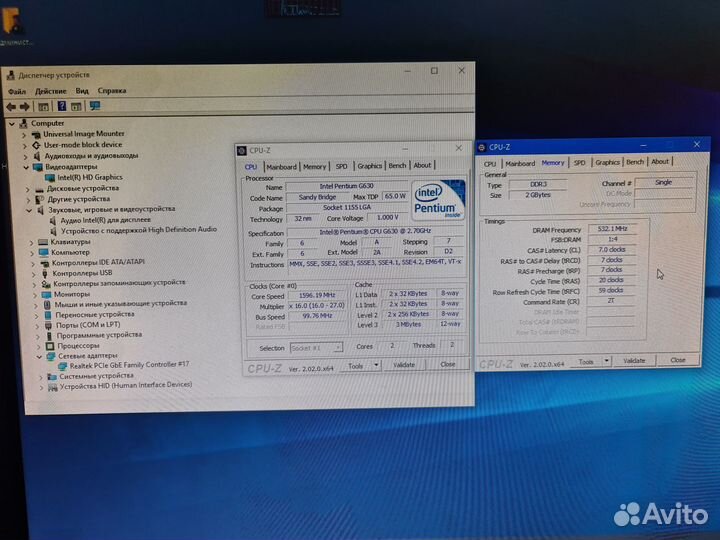The height and width of the screenshot is (540, 720).
Task: Open the Справка menu
Action: tap(112, 90)
